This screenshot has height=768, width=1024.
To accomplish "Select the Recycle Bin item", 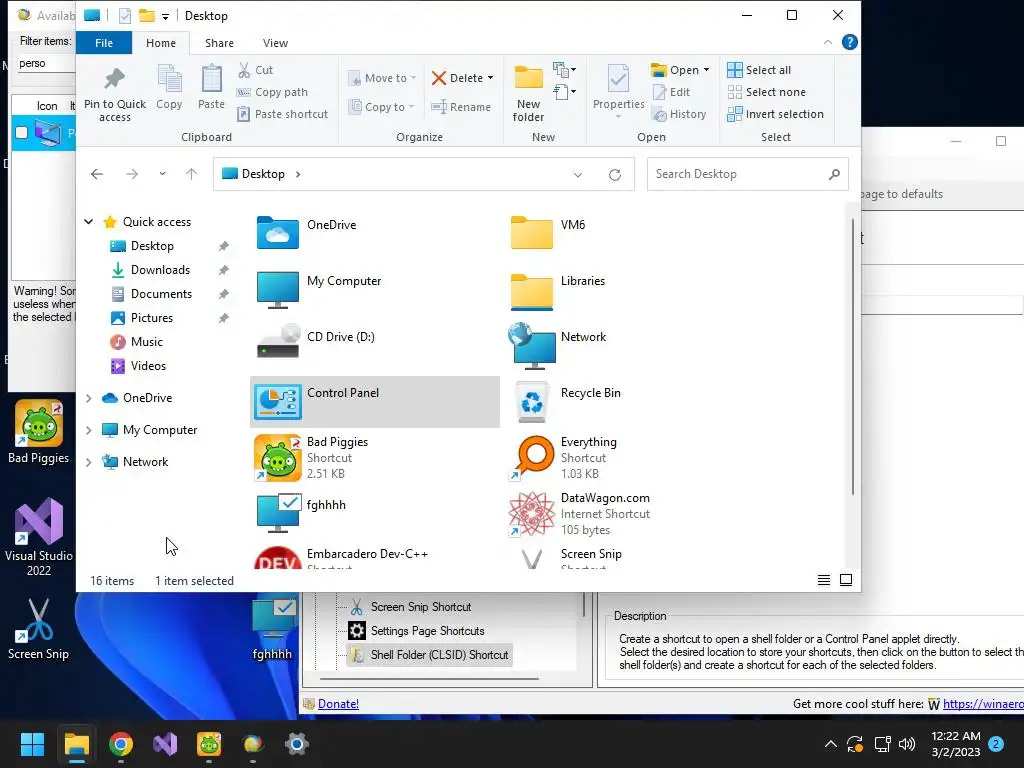I will (629, 402).
